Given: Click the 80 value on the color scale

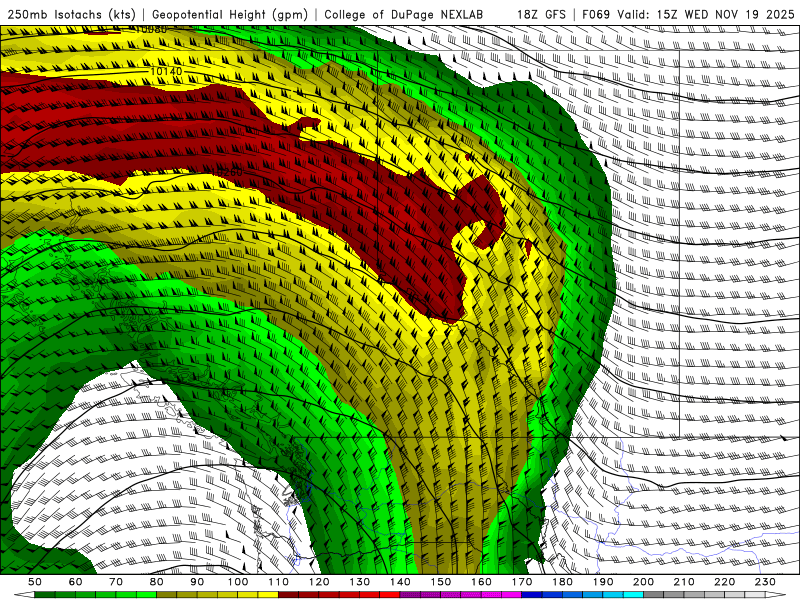Looking at the screenshot, I should pos(157,582).
